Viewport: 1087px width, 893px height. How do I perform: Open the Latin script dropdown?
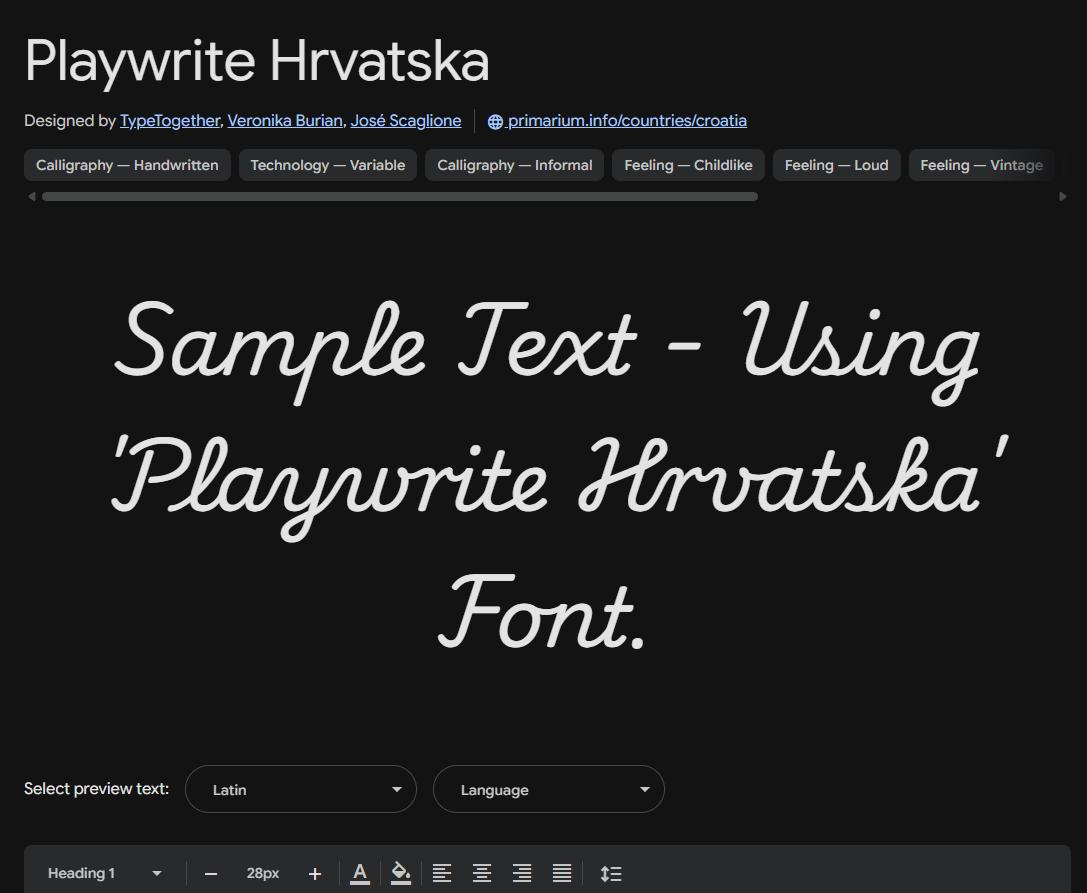301,789
